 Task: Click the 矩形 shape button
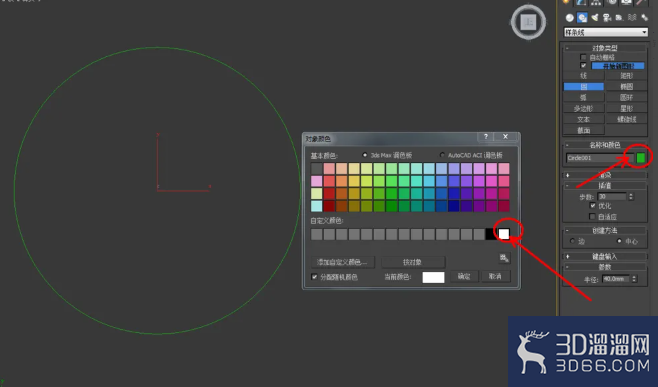627,76
